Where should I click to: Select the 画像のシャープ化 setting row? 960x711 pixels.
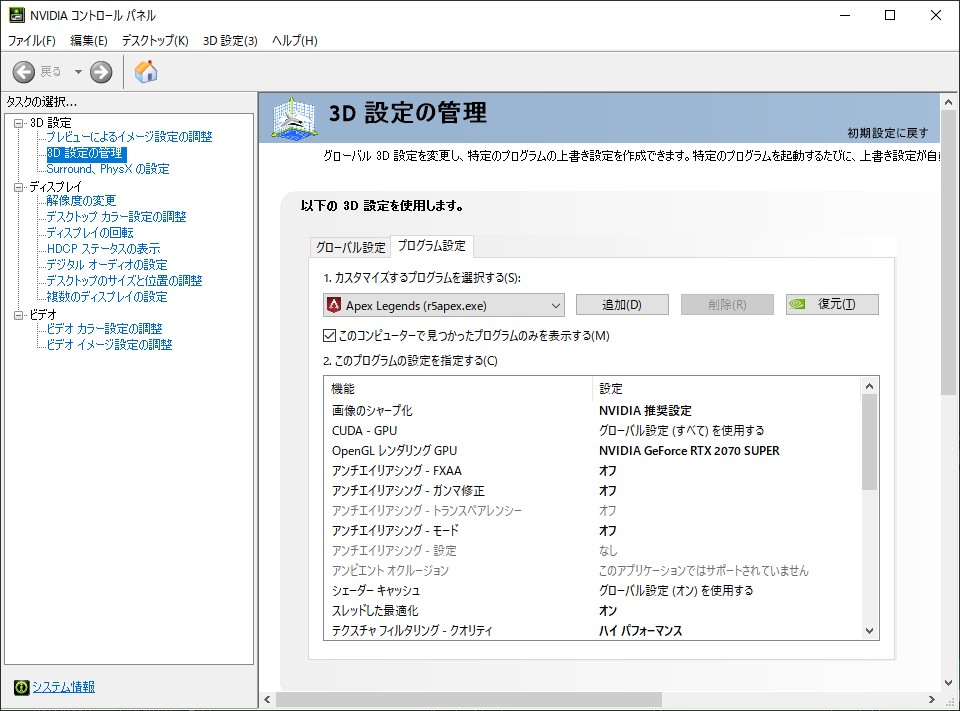[x=592, y=410]
